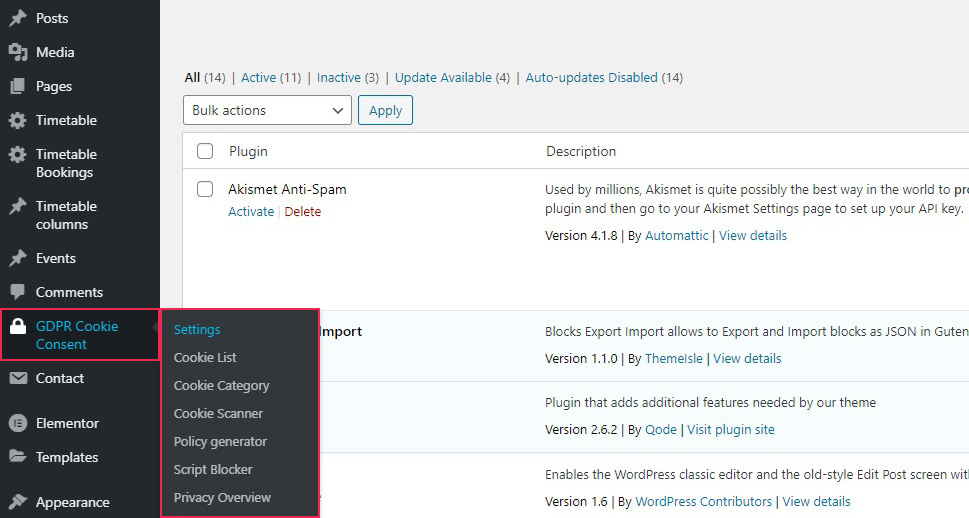This screenshot has height=518, width=969.
Task: Click the Timetable Bookings gear icon
Action: (x=18, y=154)
